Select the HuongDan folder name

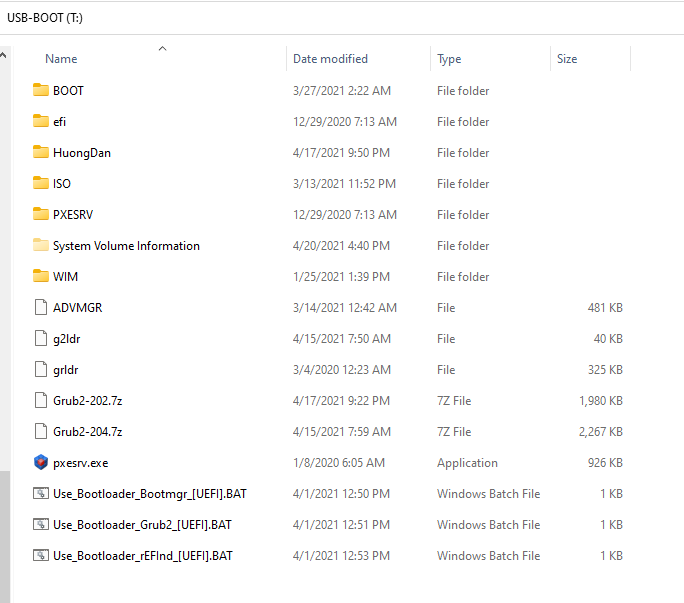tap(82, 153)
